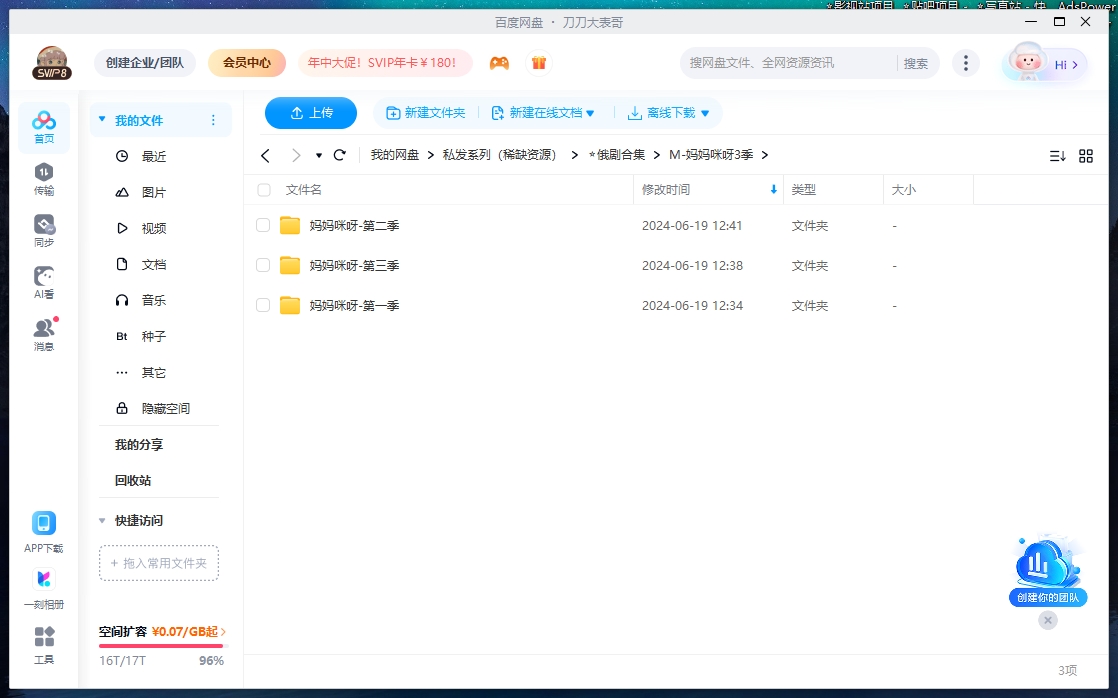
Task: Select all files via header checkbox
Action: tap(262, 190)
